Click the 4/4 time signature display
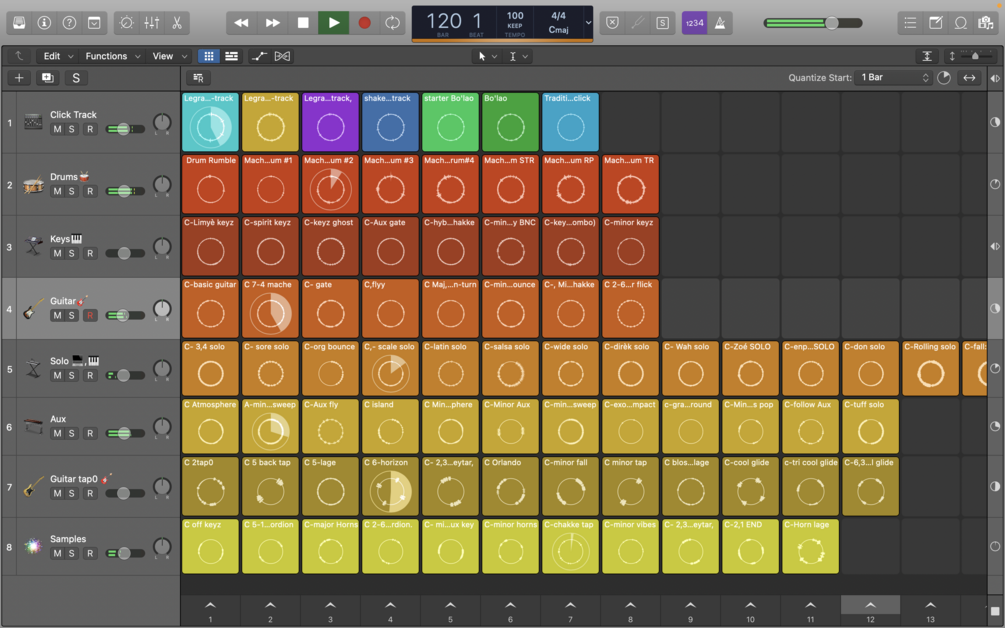Image resolution: width=1005 pixels, height=628 pixels. (558, 16)
